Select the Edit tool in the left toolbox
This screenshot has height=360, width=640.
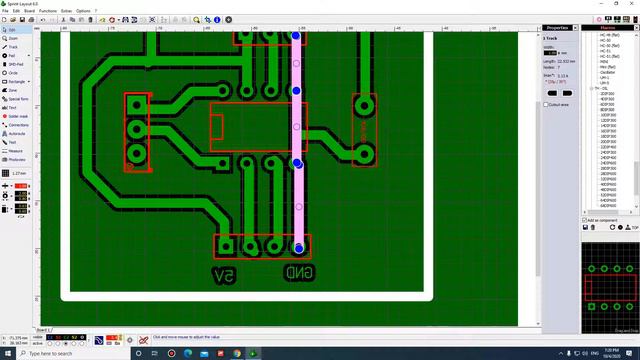16,30
